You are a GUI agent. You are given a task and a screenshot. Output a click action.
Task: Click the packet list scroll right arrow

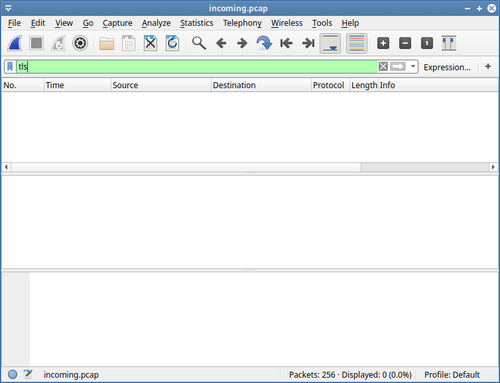493,167
